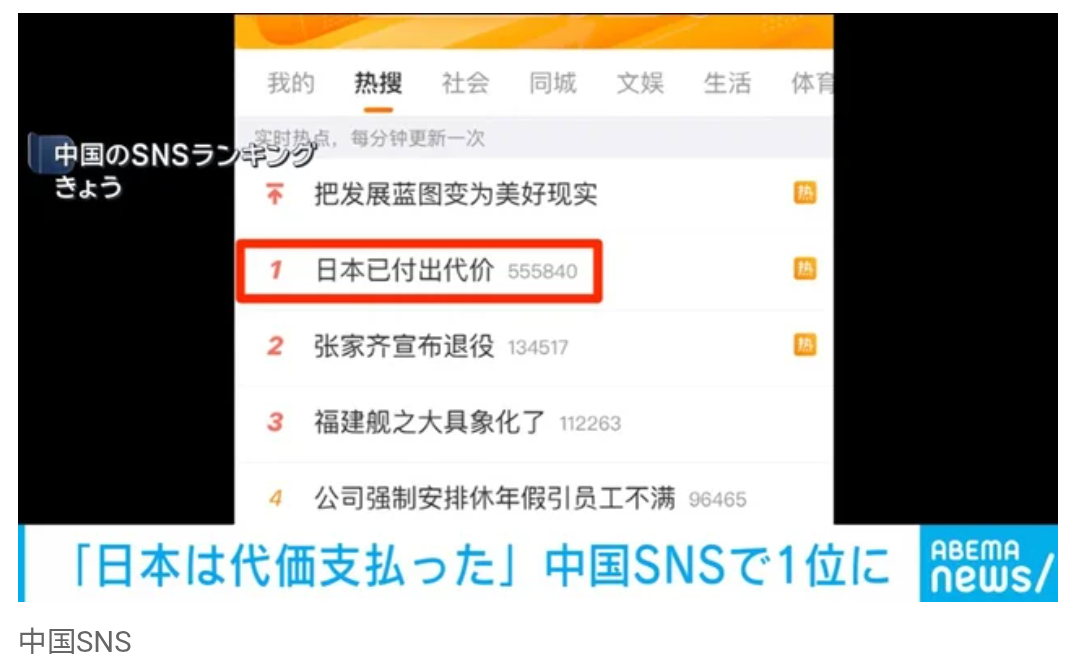Select the 生活 tab
Image resolution: width=1078 pixels, height=659 pixels.
pyautogui.click(x=727, y=83)
